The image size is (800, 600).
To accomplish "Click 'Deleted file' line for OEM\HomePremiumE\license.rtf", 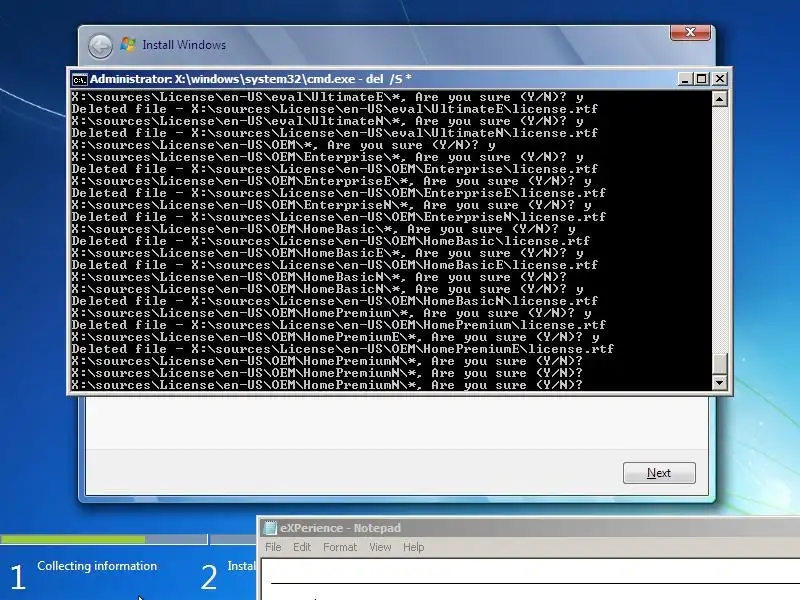I will (x=342, y=349).
